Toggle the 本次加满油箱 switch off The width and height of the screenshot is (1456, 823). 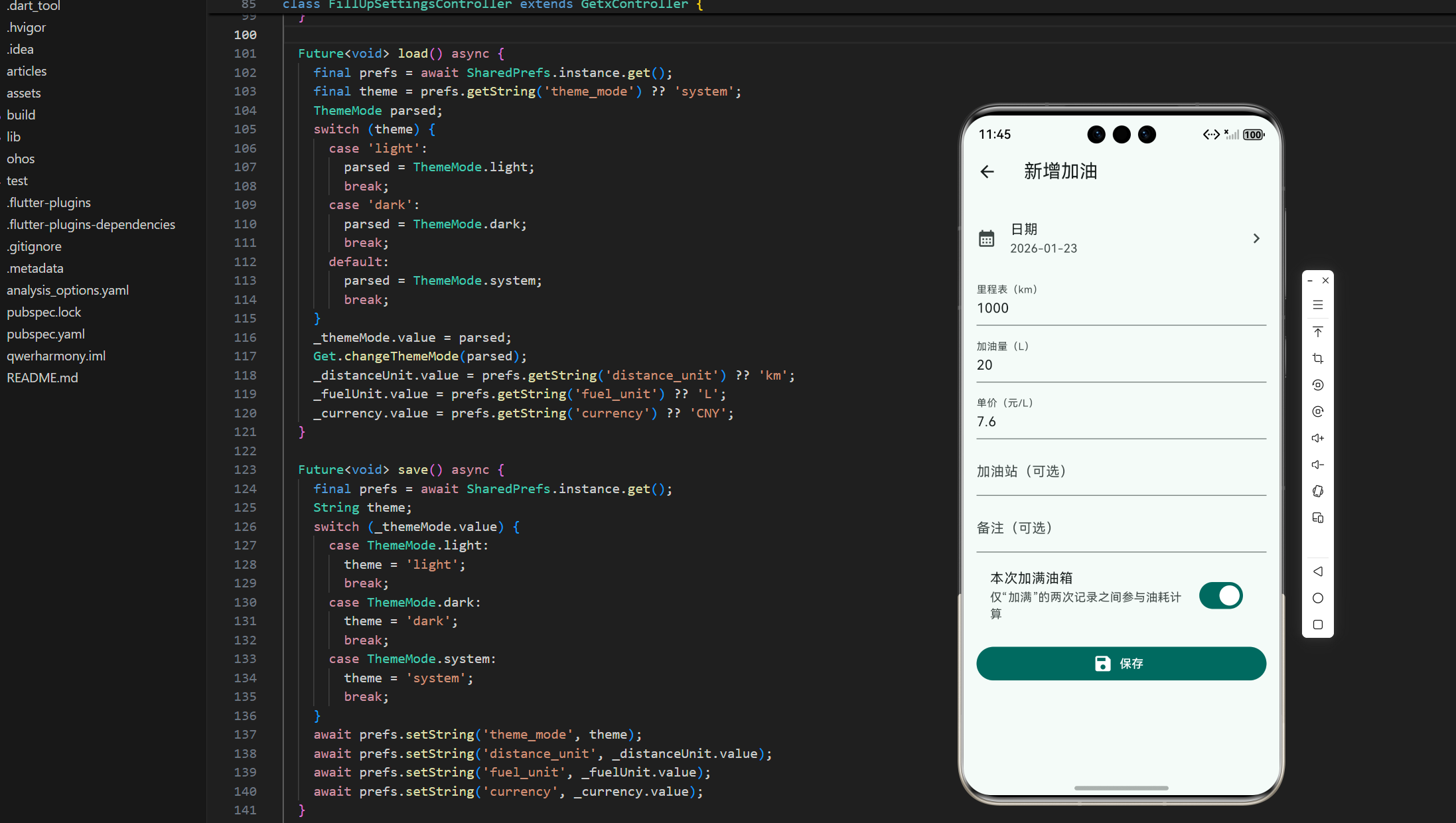[1220, 596]
